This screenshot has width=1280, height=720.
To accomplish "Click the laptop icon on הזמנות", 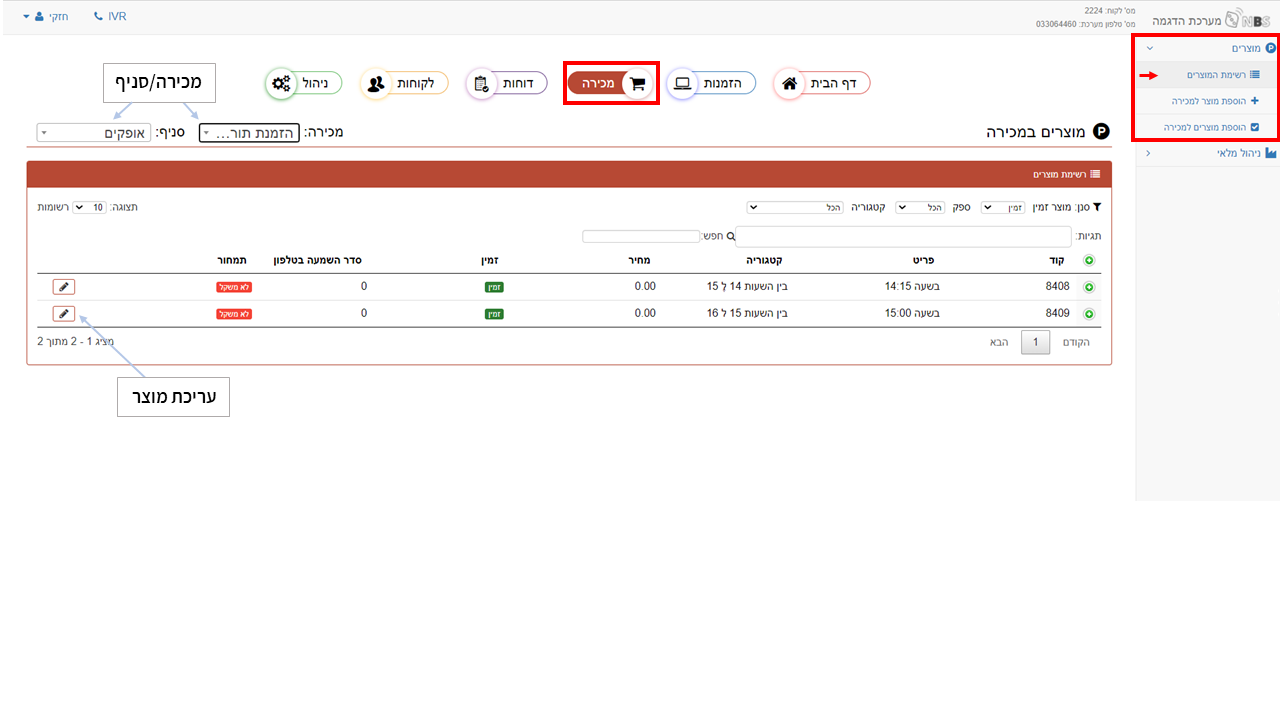I will (x=682, y=84).
